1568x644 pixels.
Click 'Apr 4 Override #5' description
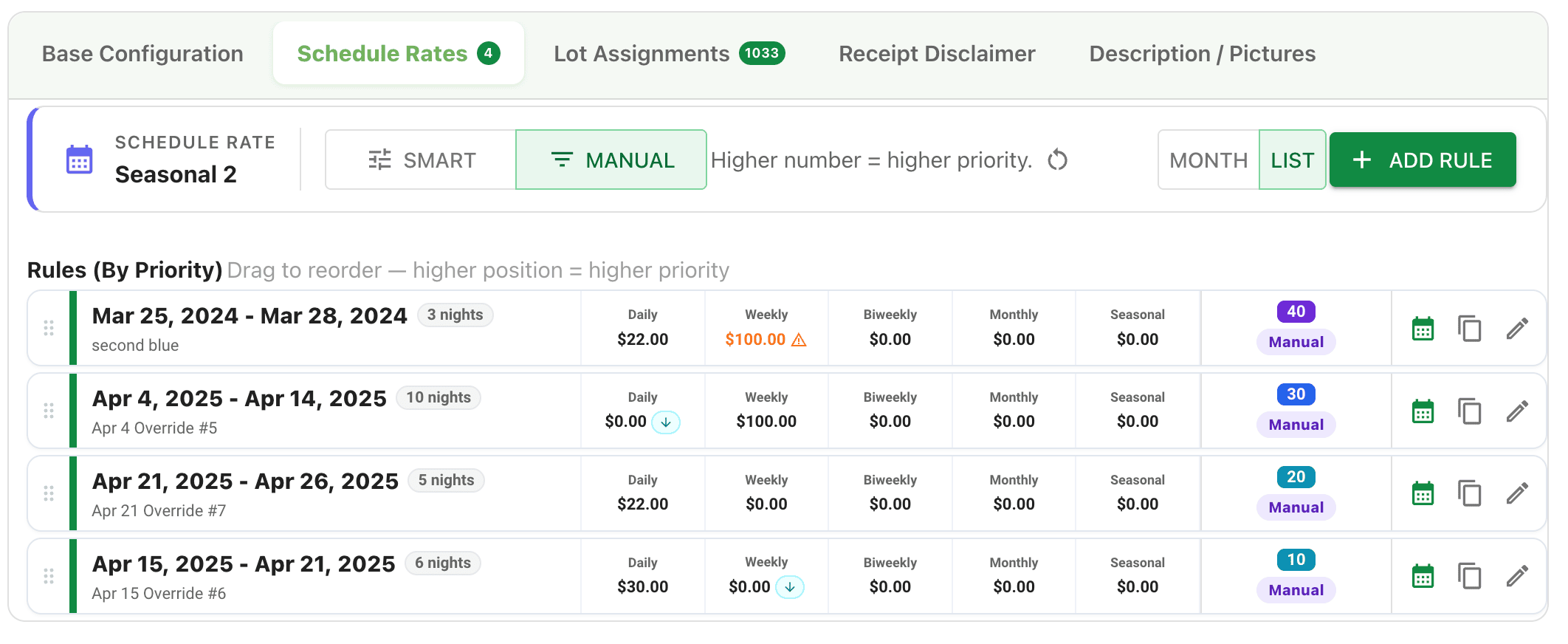[x=154, y=428]
